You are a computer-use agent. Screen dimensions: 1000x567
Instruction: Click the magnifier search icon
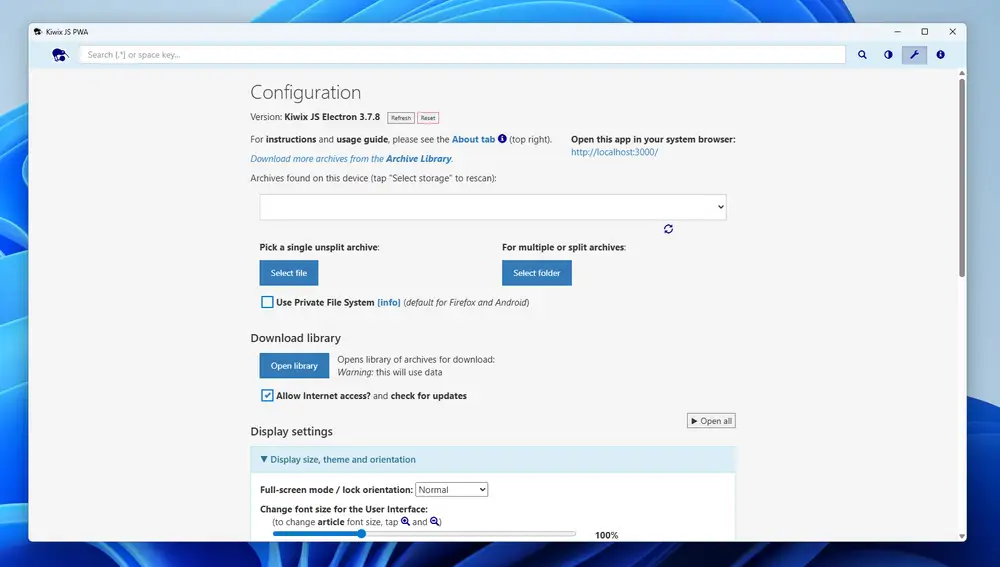862,55
